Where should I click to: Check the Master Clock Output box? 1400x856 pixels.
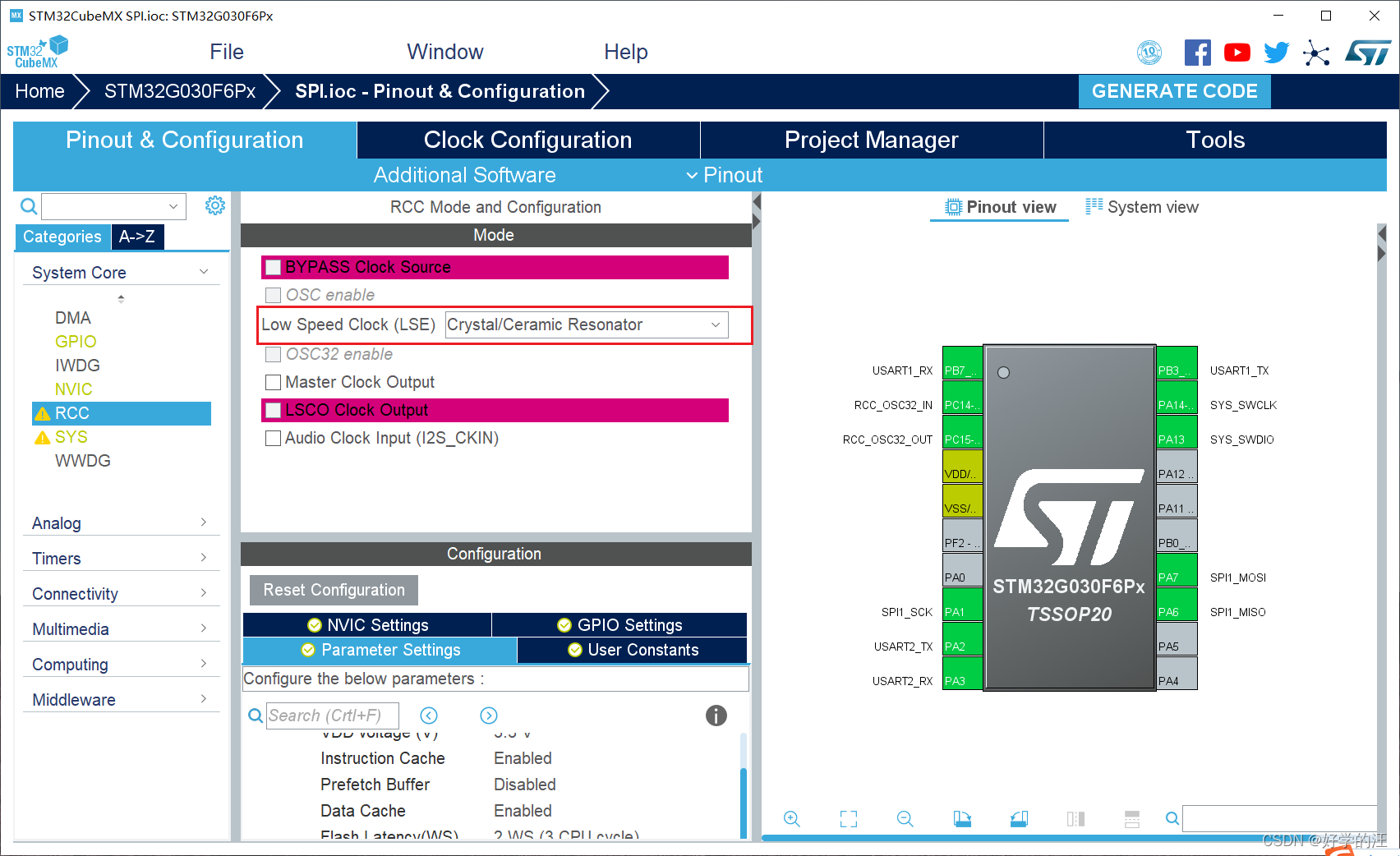(x=273, y=381)
